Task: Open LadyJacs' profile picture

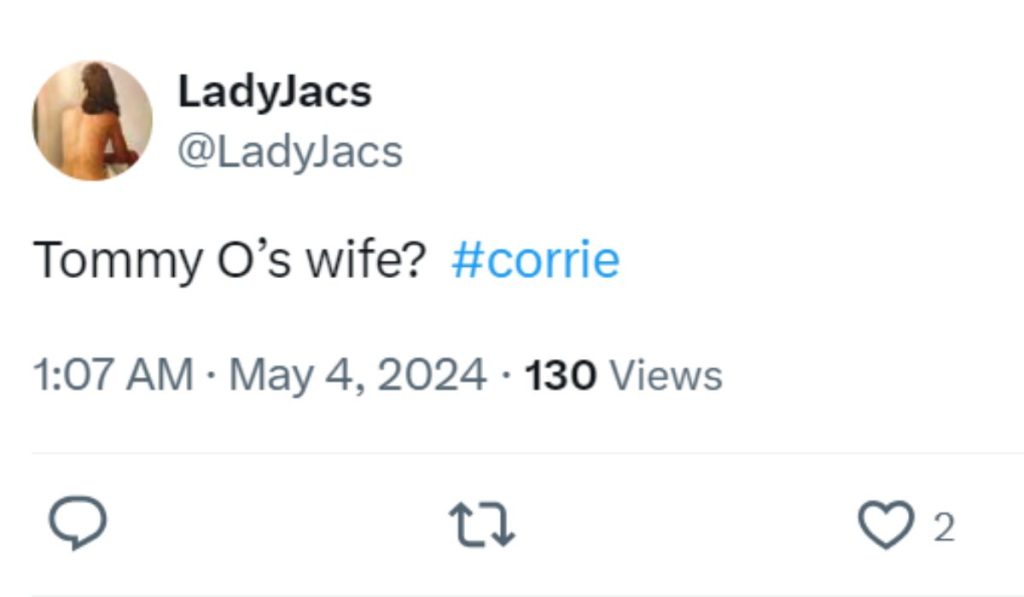Action: coord(92,121)
